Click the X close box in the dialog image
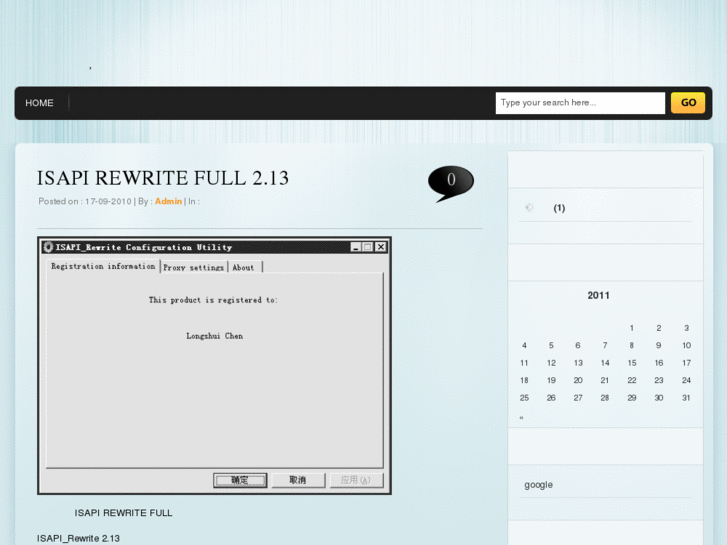Viewport: 727px width, 545px height. pos(381,247)
